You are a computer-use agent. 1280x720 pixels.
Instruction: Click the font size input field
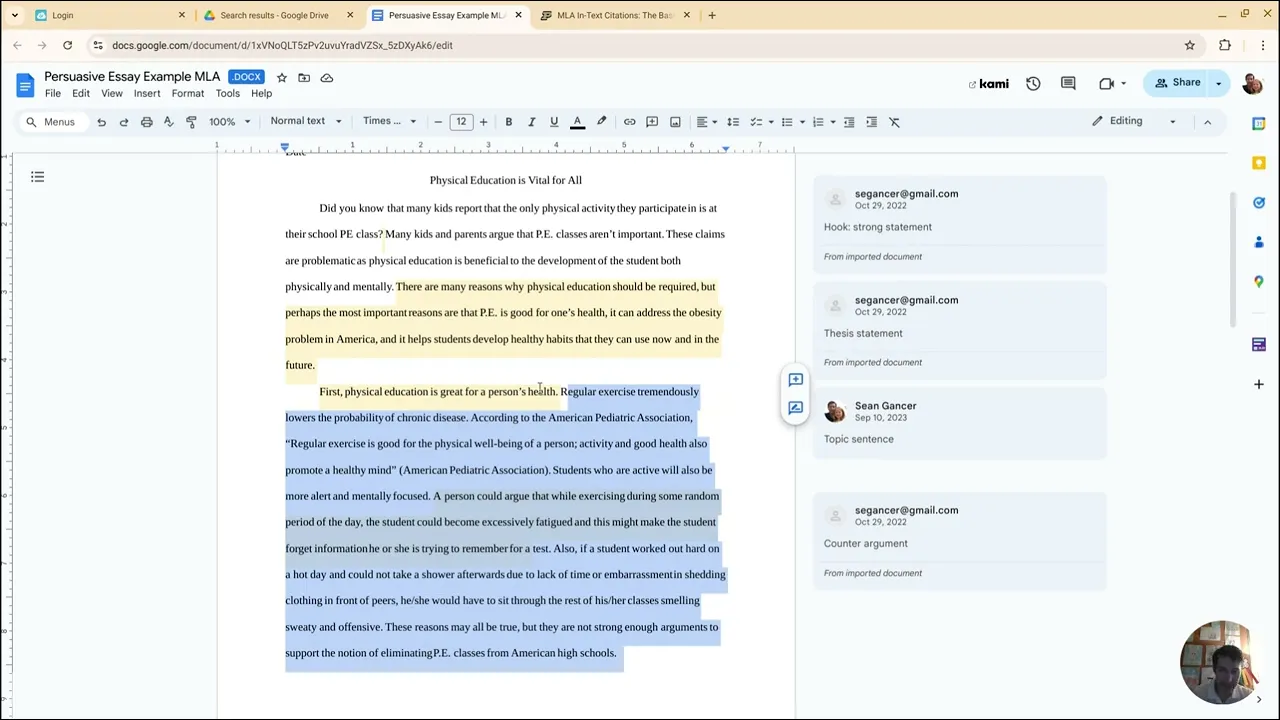coord(461,122)
